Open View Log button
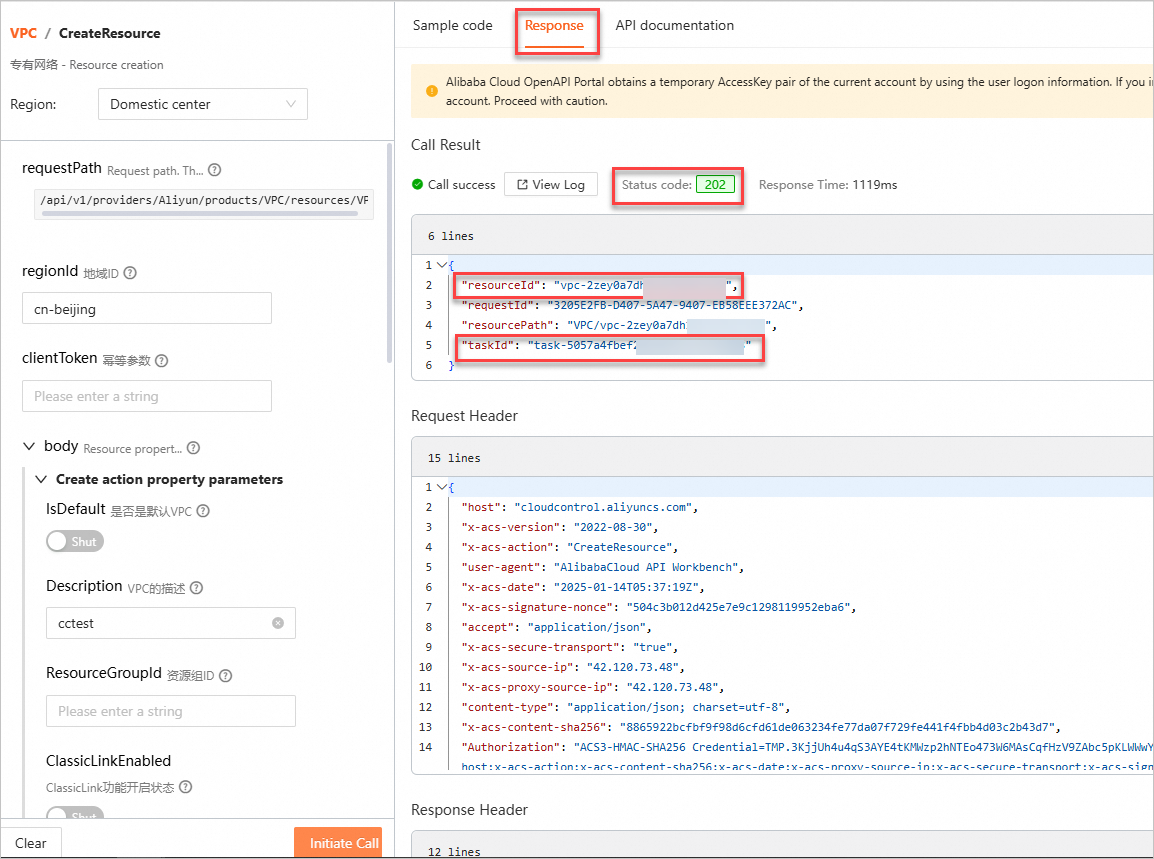The width and height of the screenshot is (1154, 859). (x=551, y=185)
